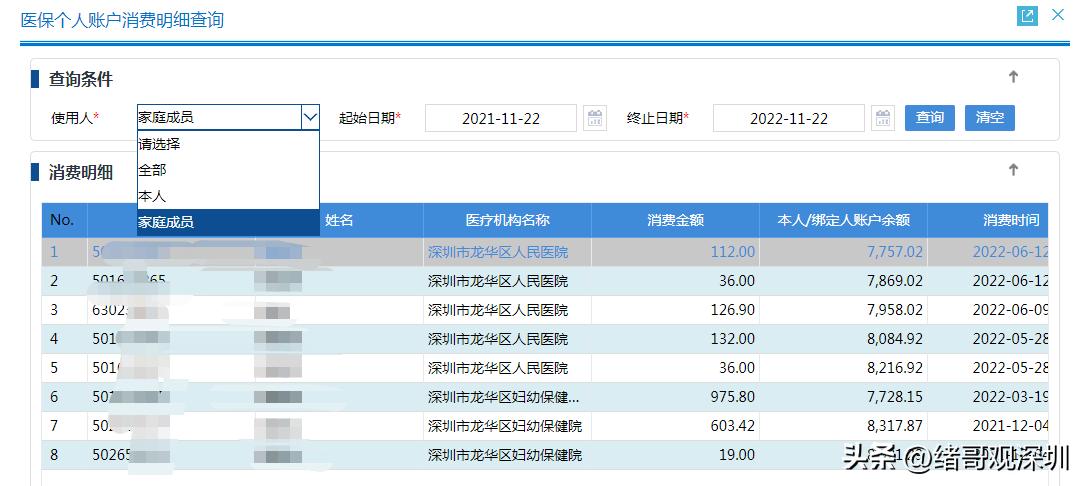Click date 2022-03-19 in row 6
1085x486 pixels.
click(1010, 397)
